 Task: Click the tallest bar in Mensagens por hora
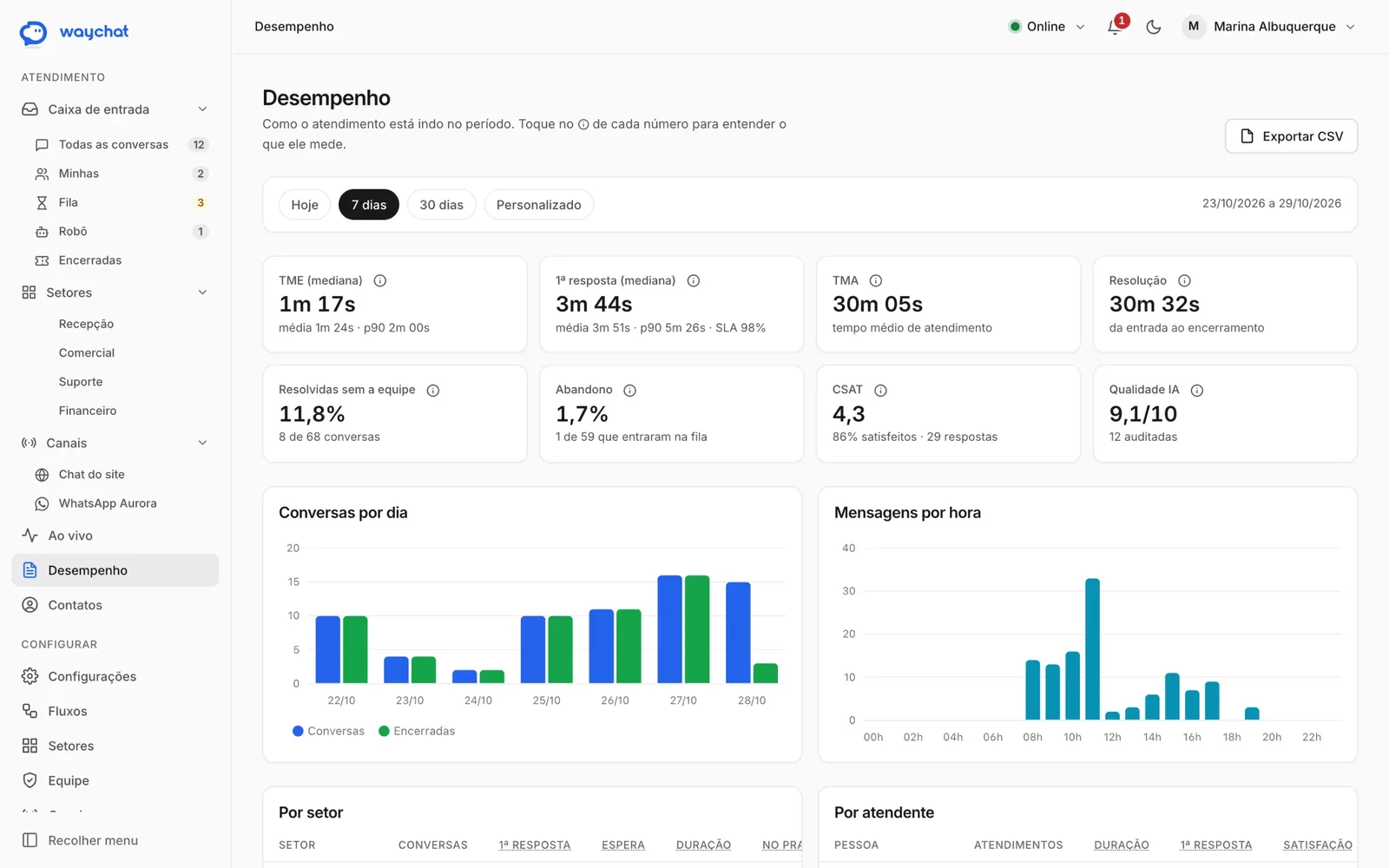coord(1093,649)
